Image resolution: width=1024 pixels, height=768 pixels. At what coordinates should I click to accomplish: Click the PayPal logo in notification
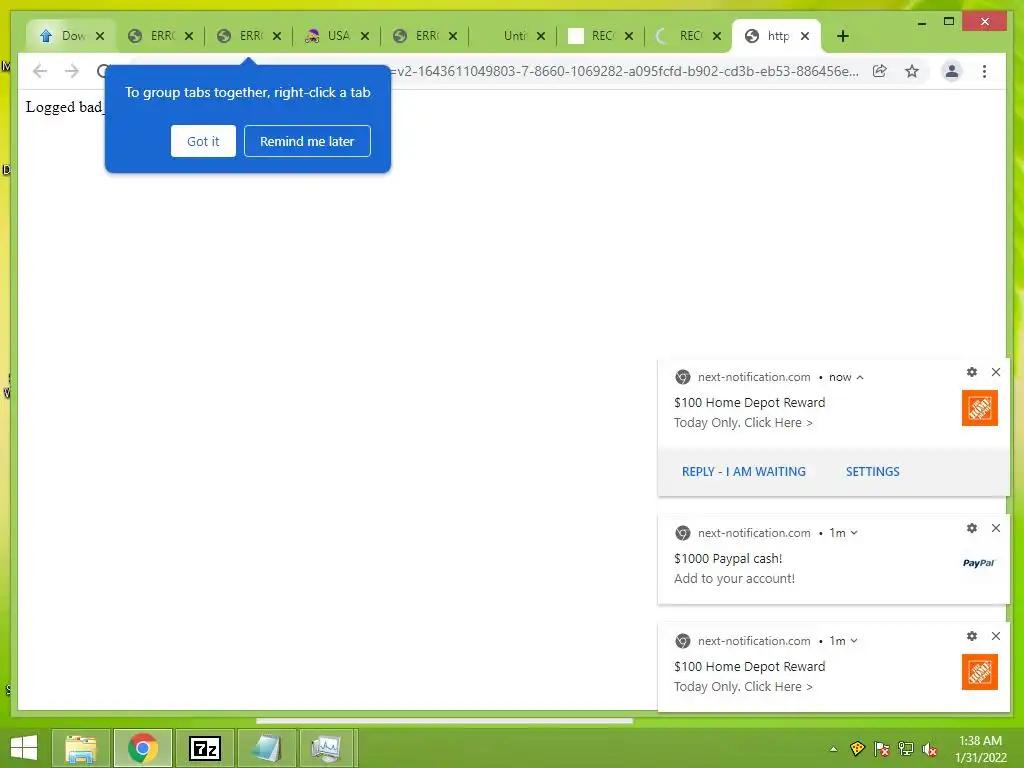pyautogui.click(x=978, y=563)
